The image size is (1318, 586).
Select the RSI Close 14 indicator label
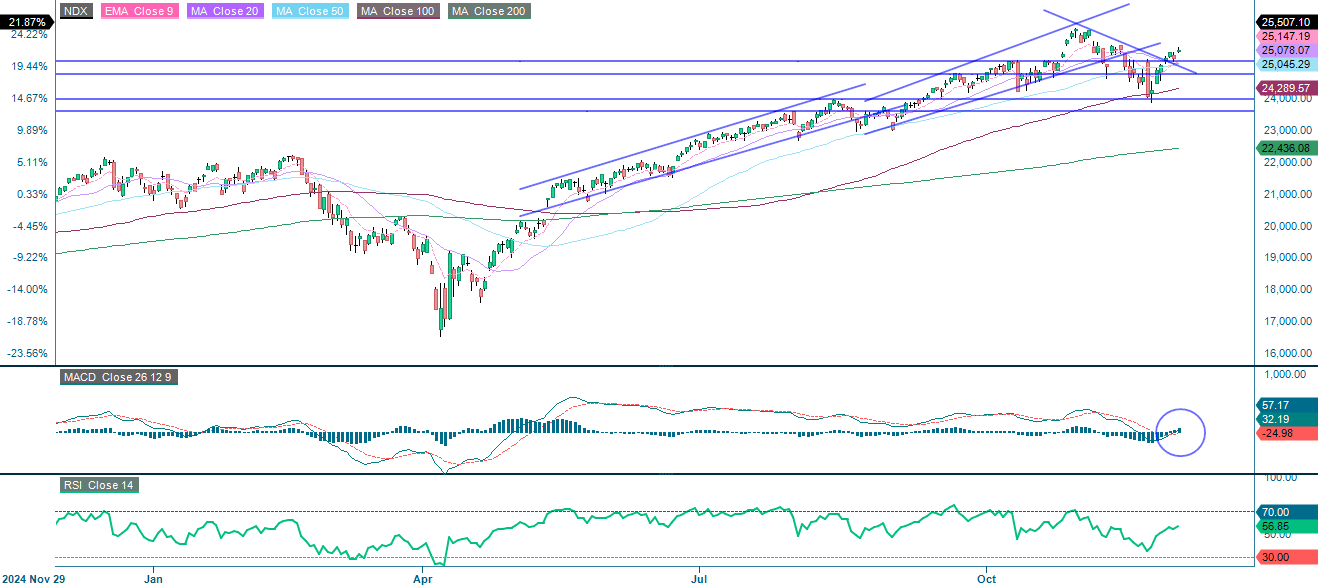[98, 485]
